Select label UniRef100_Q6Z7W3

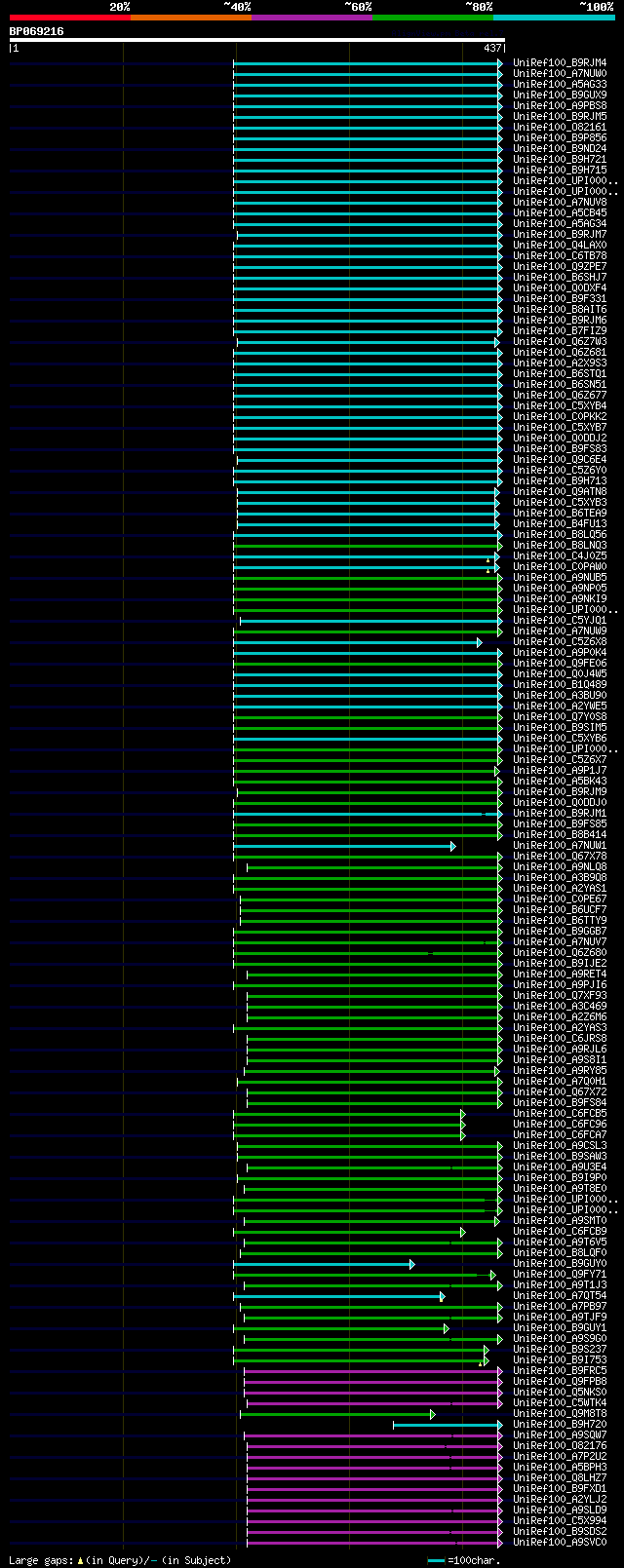560,342
